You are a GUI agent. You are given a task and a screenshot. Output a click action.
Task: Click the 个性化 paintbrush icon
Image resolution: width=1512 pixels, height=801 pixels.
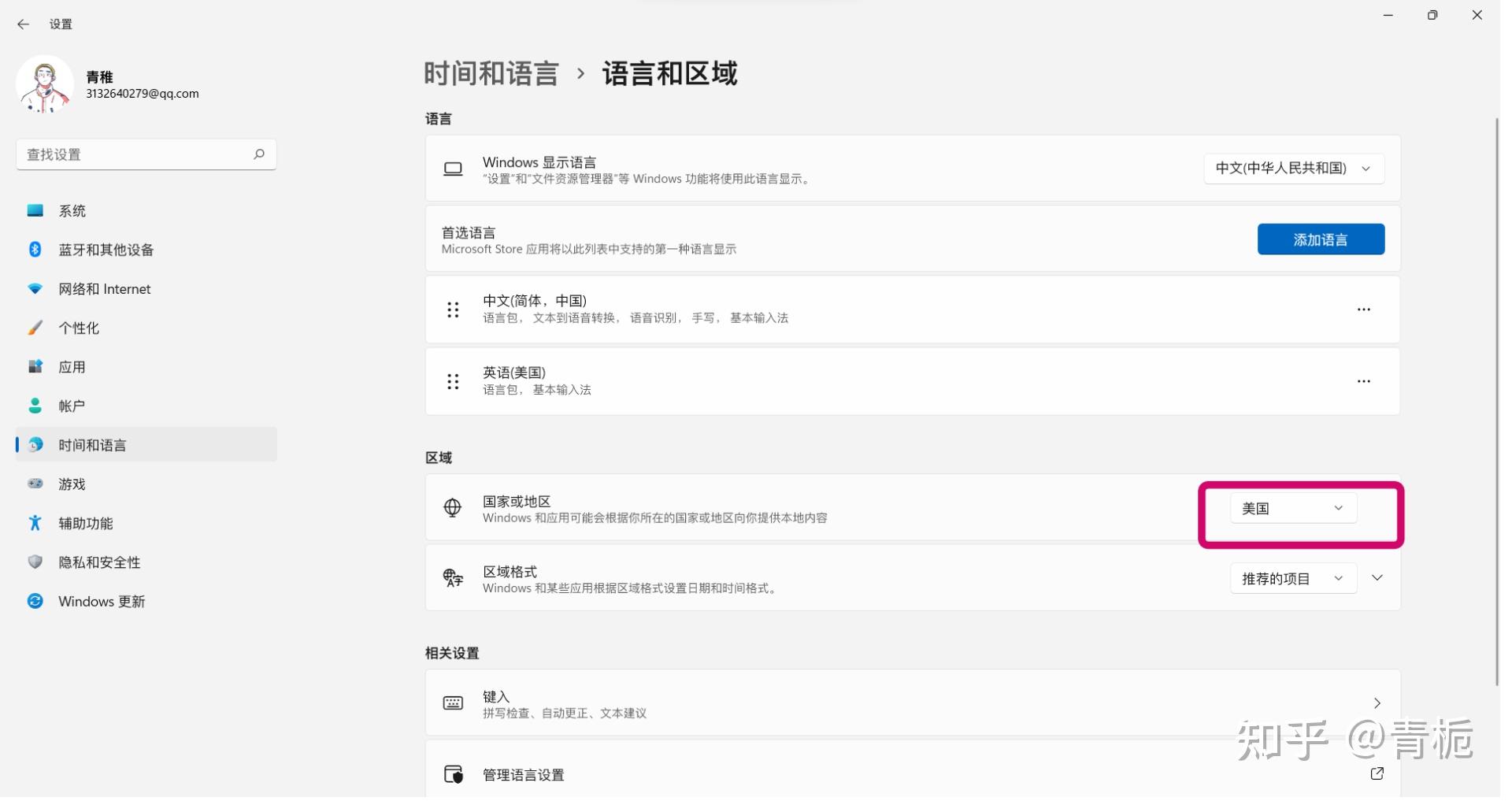click(x=35, y=329)
